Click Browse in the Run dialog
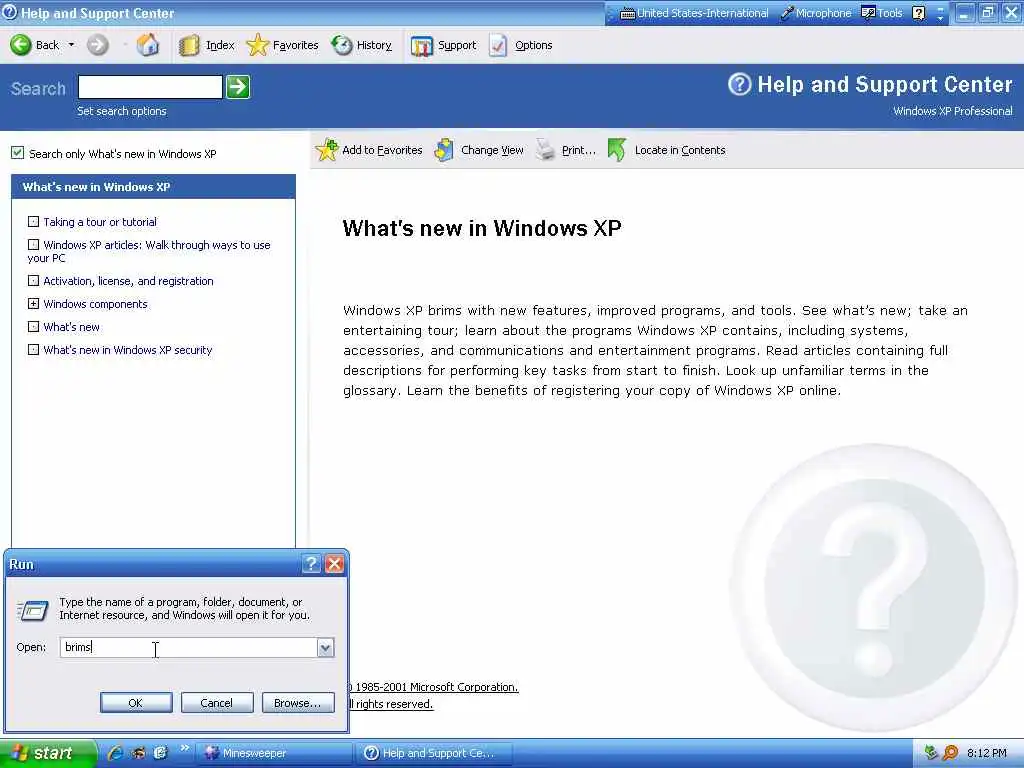The width and height of the screenshot is (1024, 768). [x=298, y=703]
